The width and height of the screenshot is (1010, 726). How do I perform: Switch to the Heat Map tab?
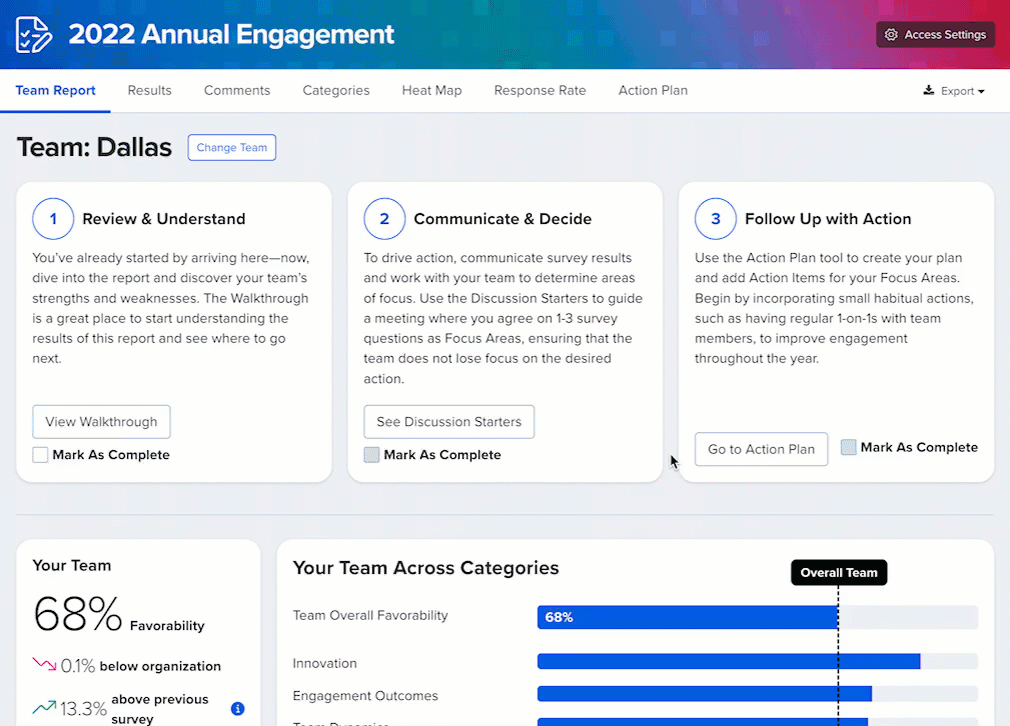click(432, 90)
